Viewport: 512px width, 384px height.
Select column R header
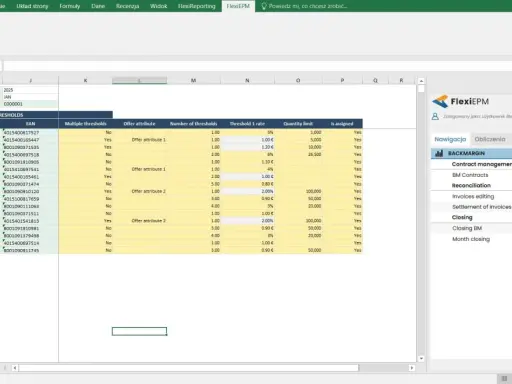click(401, 80)
